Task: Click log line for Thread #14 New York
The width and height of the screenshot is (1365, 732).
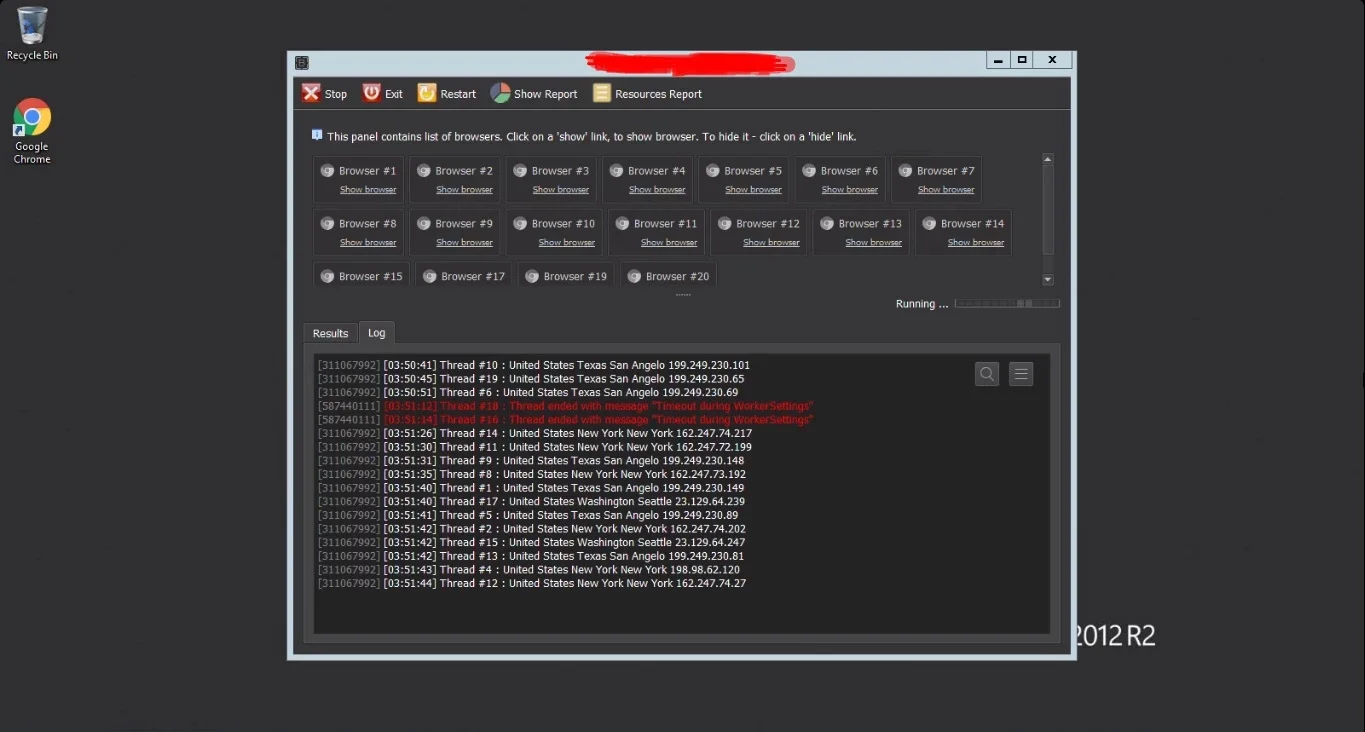Action: coord(535,433)
